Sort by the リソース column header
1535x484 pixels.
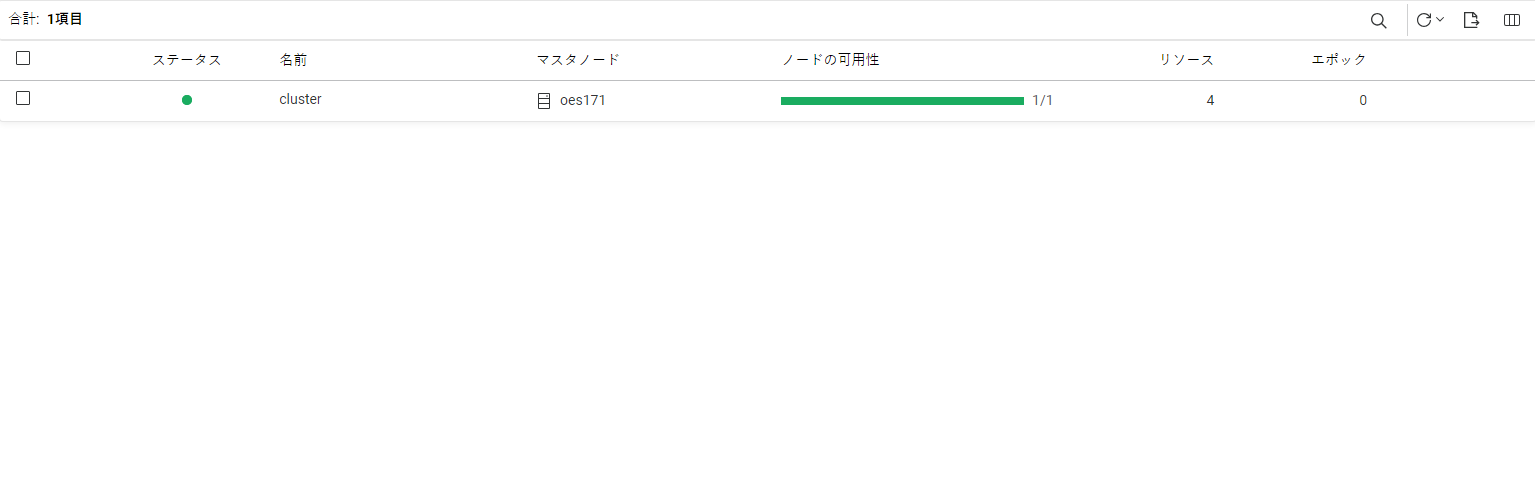[x=1186, y=60]
